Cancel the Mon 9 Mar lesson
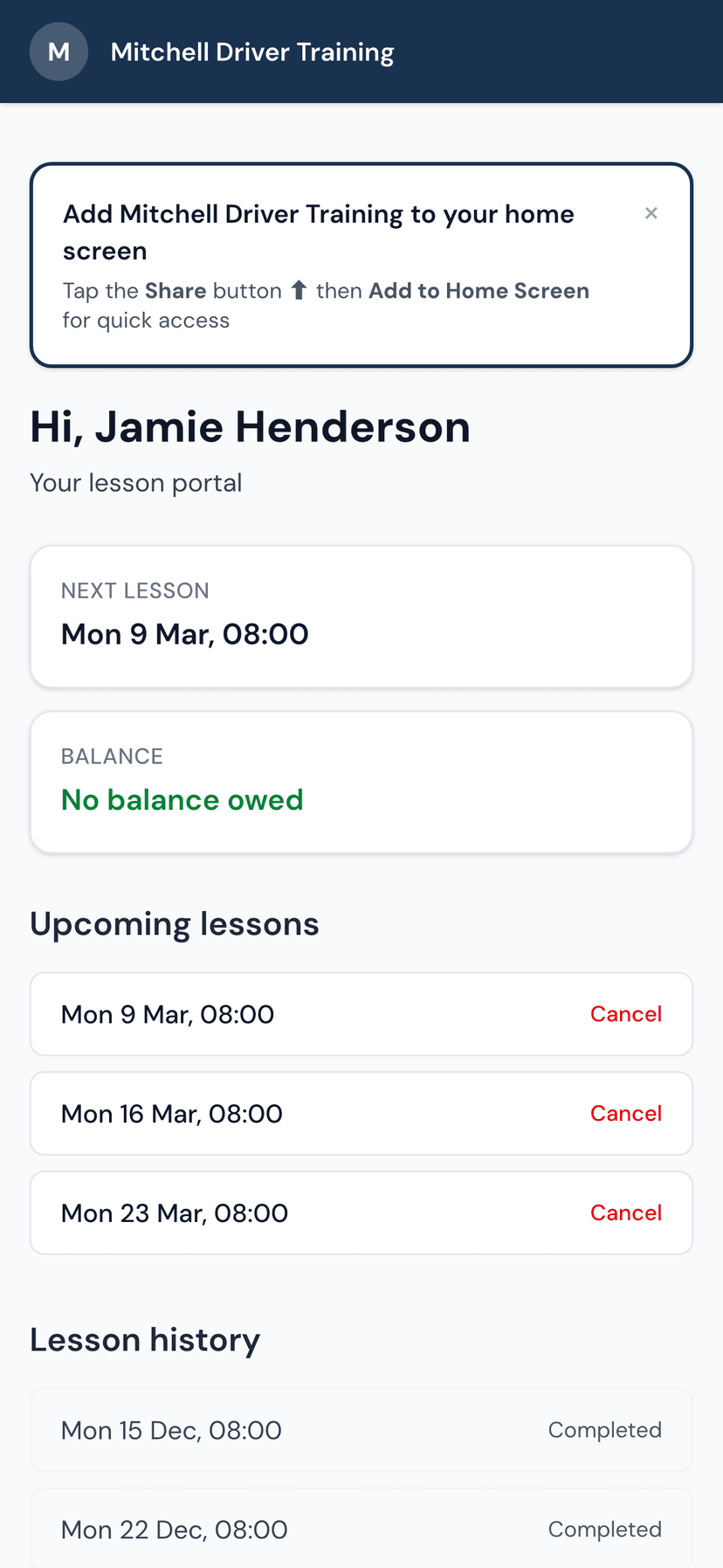The height and width of the screenshot is (1568, 723). point(625,1014)
